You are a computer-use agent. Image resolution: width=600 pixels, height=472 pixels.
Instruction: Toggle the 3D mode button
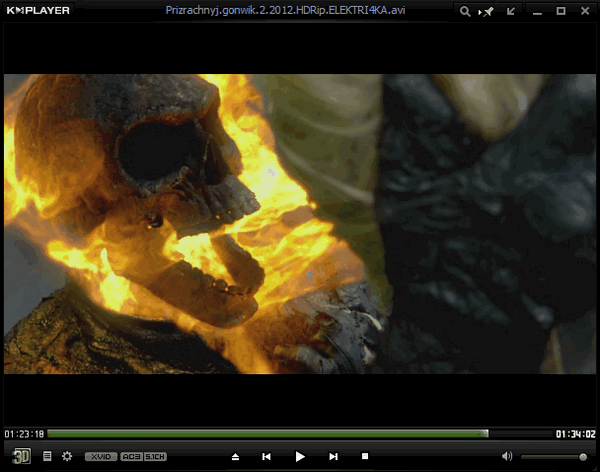pyautogui.click(x=21, y=456)
